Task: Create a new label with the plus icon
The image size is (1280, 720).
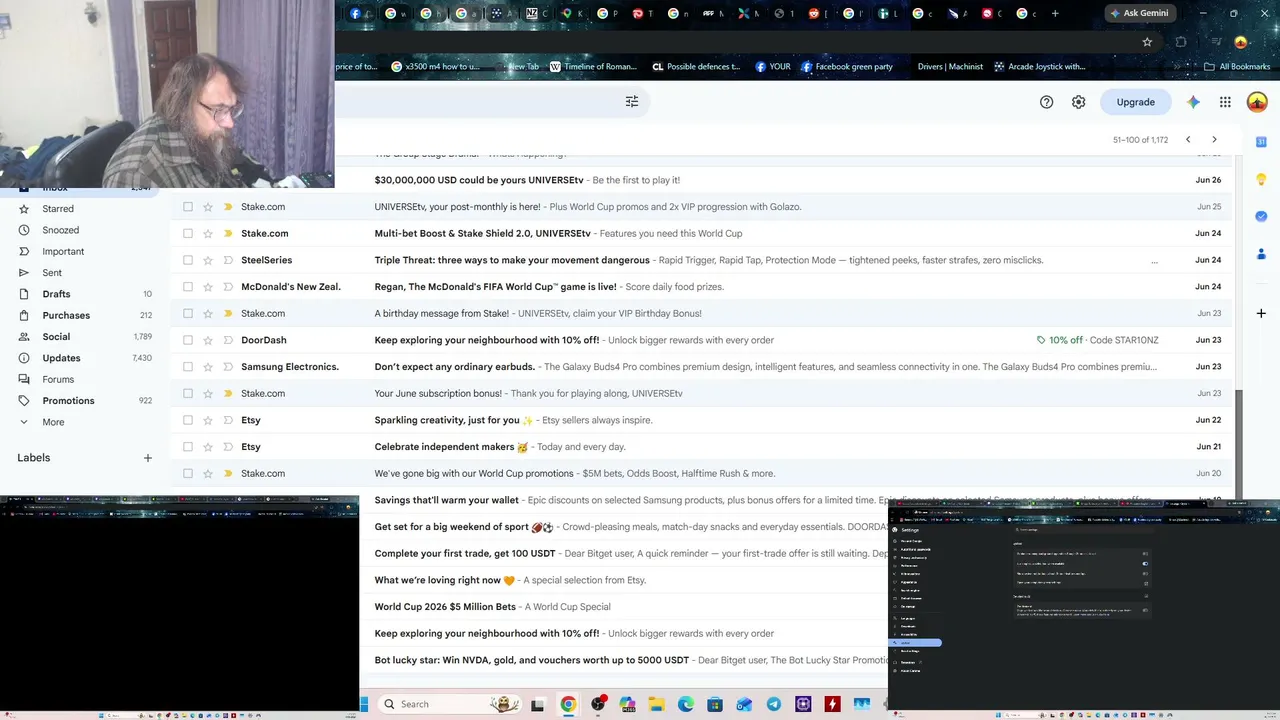Action: pyautogui.click(x=147, y=458)
